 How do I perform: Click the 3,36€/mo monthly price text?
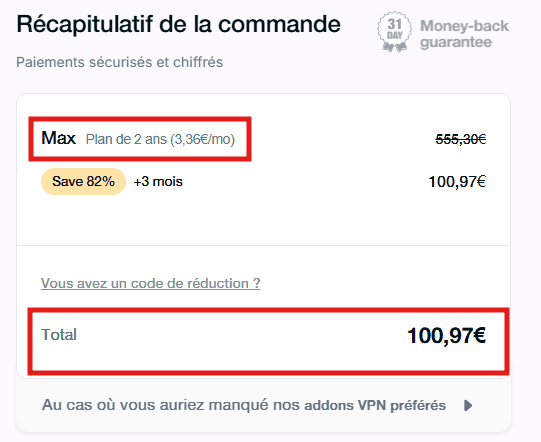[x=202, y=139]
